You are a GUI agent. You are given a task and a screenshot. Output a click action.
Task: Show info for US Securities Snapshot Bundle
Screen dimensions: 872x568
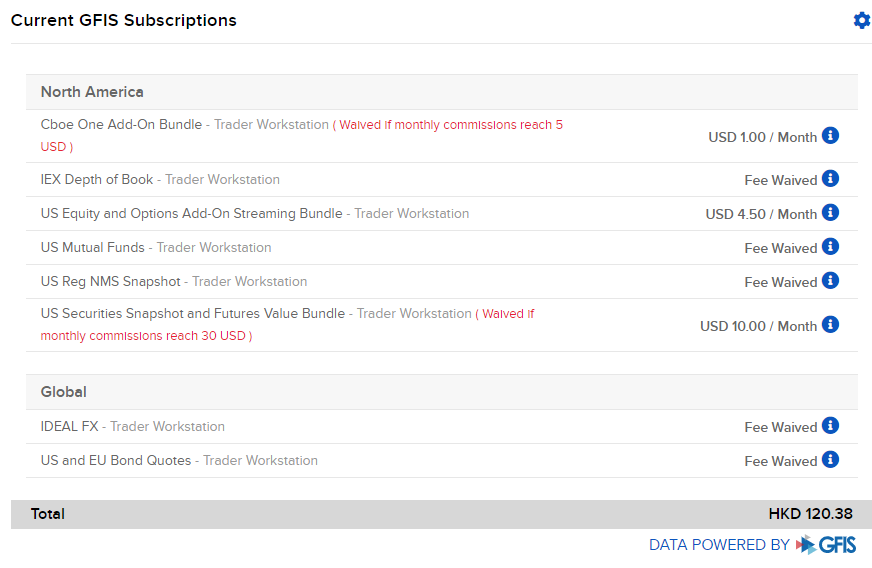pyautogui.click(x=830, y=325)
